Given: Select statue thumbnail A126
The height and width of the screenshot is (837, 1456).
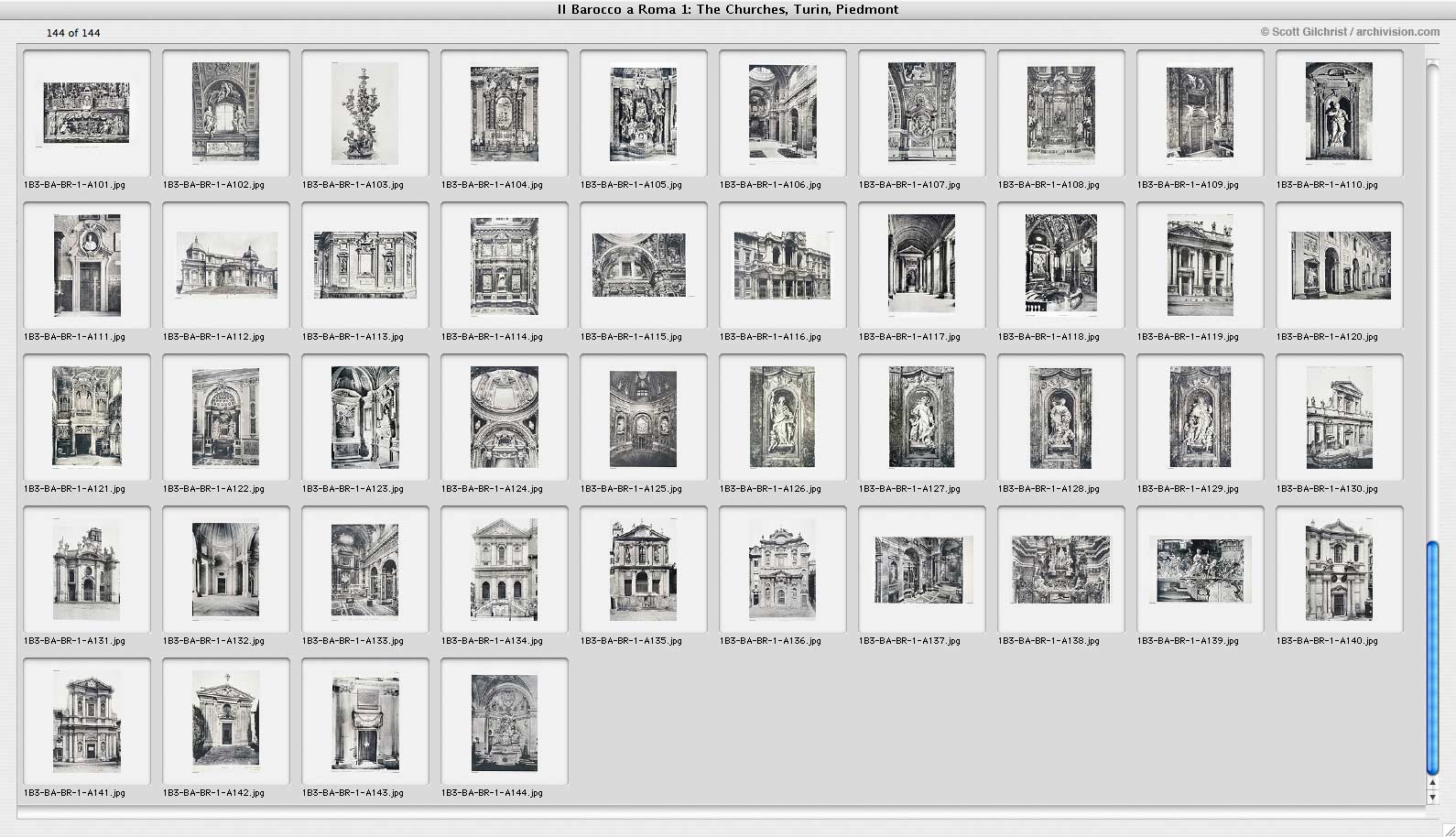Looking at the screenshot, I should coord(783,417).
